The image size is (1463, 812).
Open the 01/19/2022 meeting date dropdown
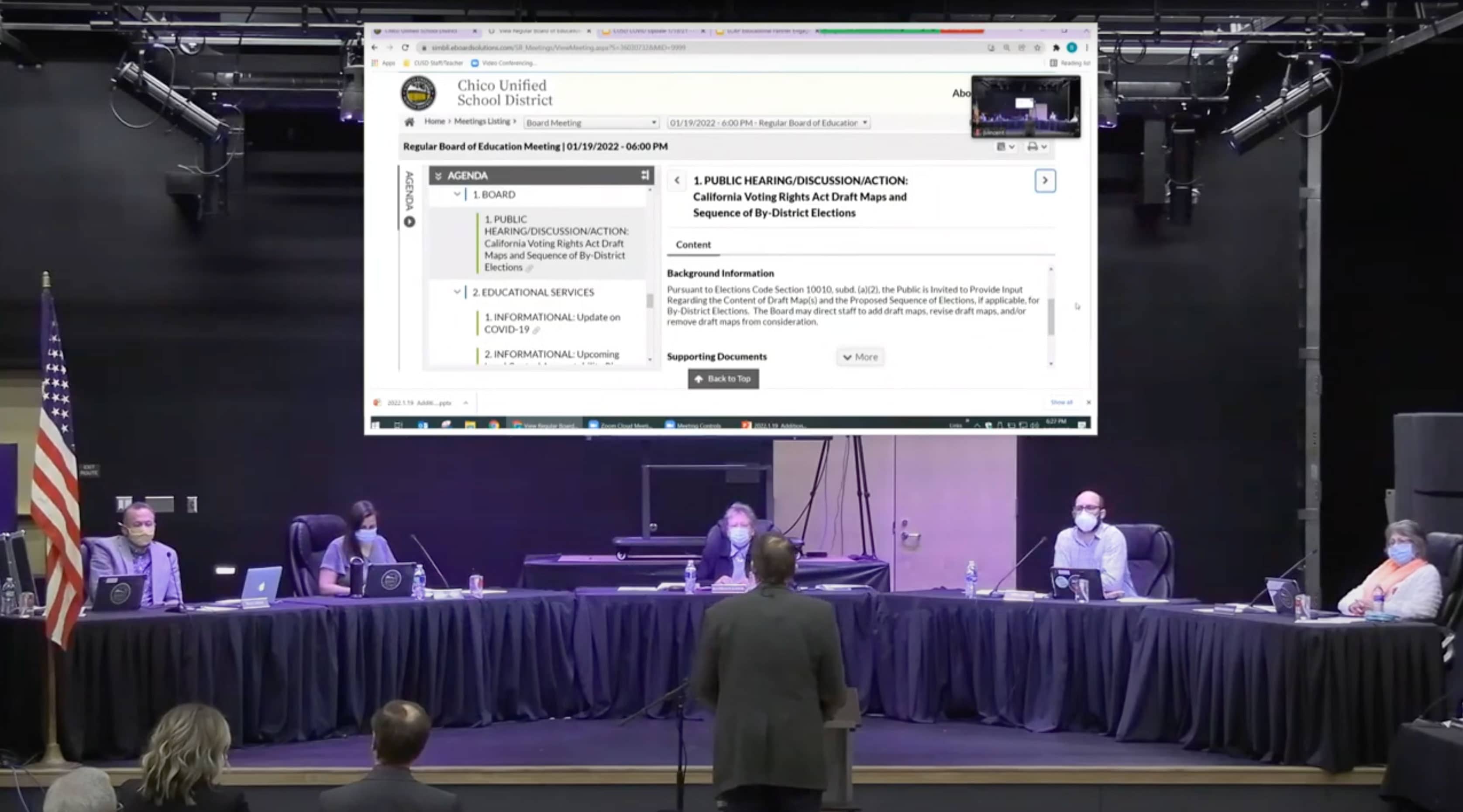click(768, 123)
